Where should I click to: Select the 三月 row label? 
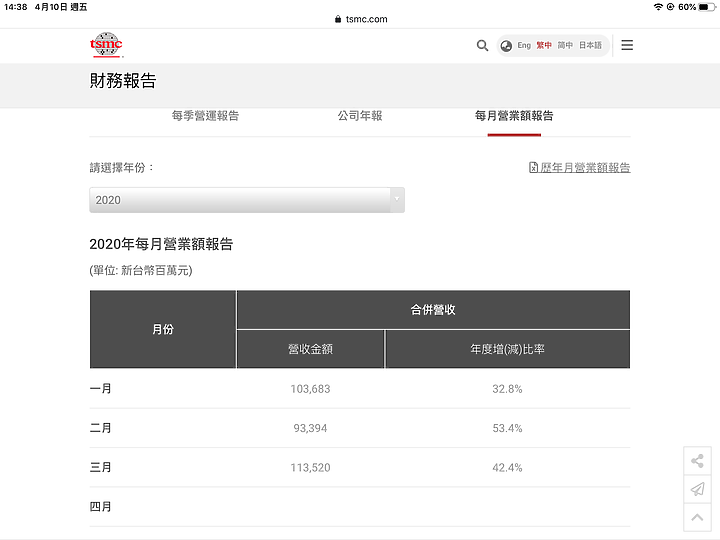click(101, 467)
